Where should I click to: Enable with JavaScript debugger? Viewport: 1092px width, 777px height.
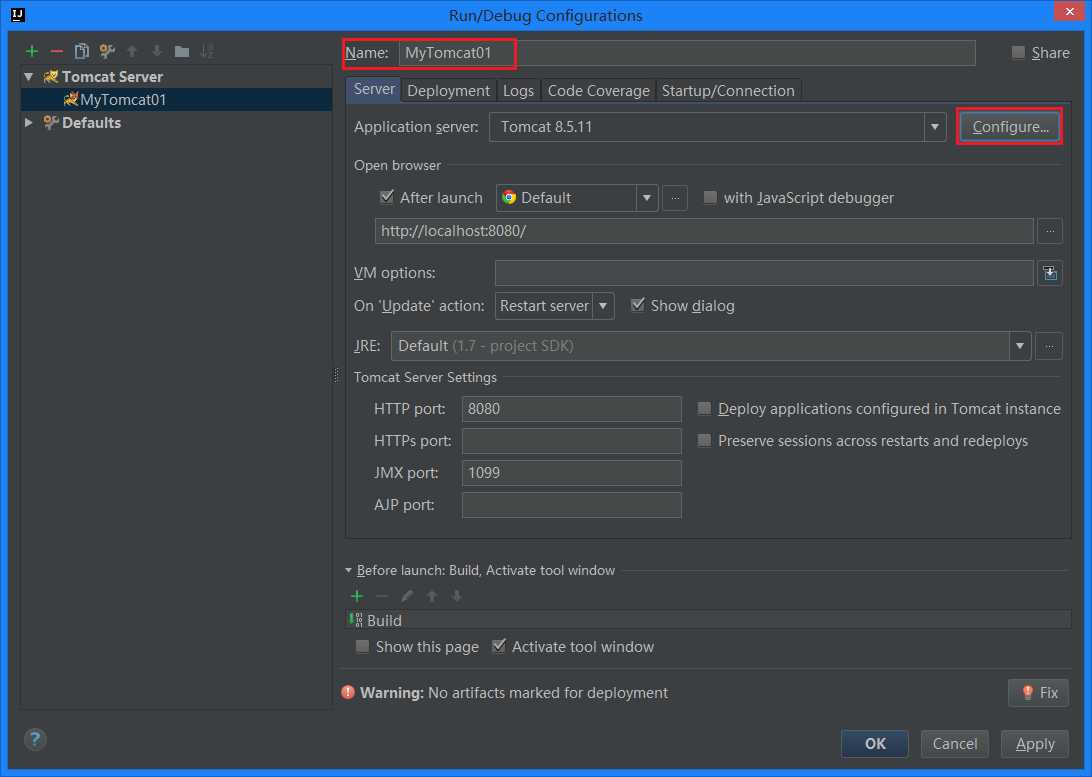point(710,197)
